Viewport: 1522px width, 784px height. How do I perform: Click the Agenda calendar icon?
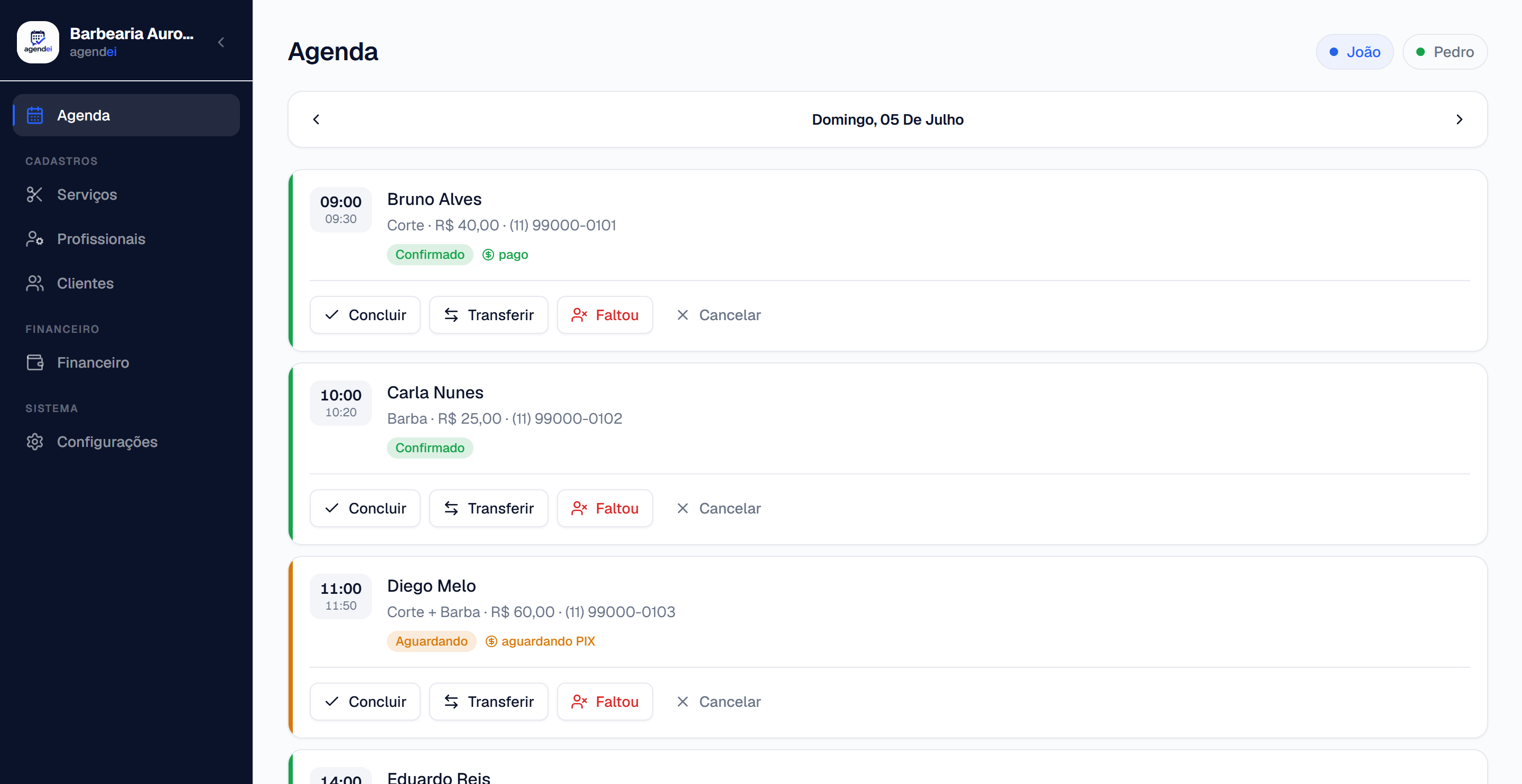point(35,115)
